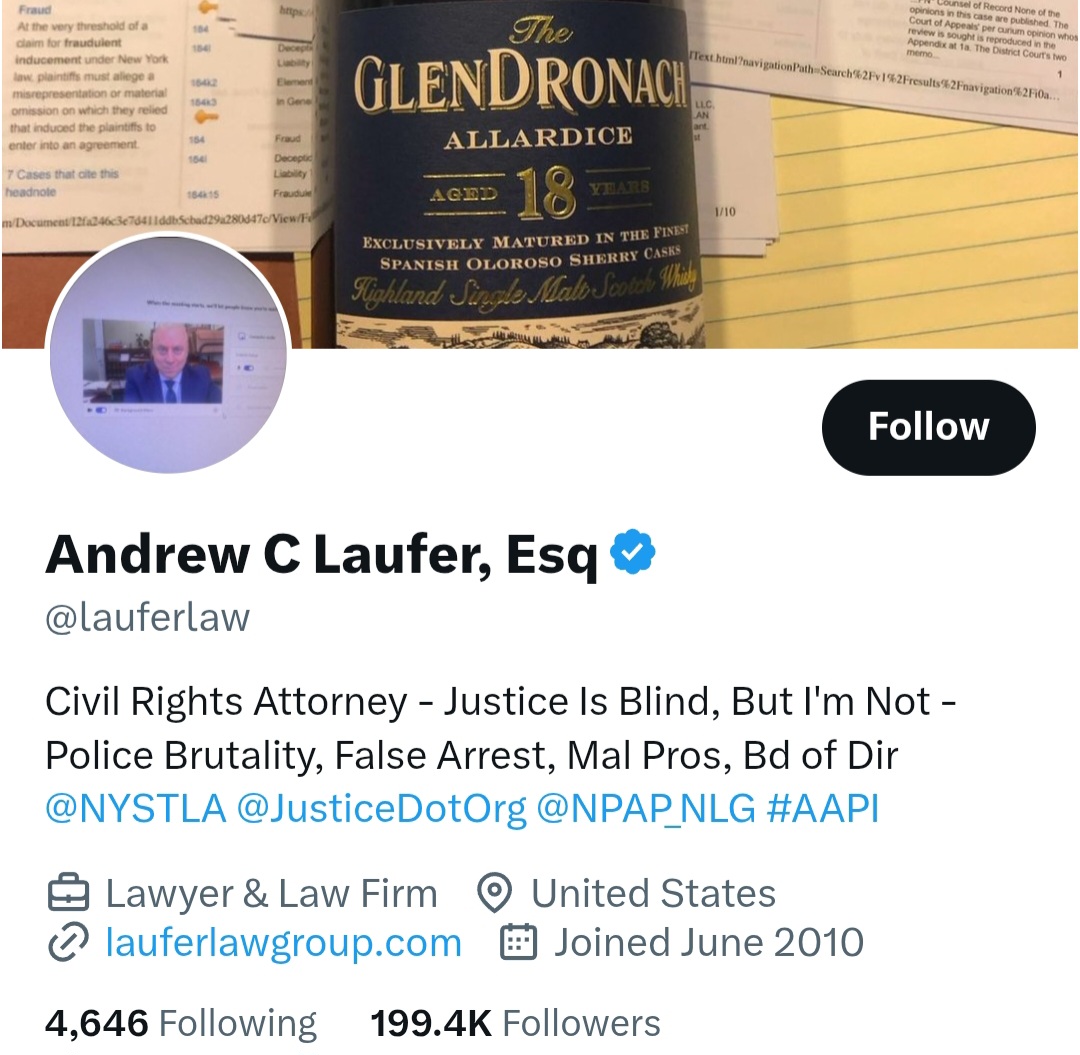This screenshot has height=1055, width=1080.
Task: Click the Andrew C Laufer, Esq display name
Action: pos(321,554)
